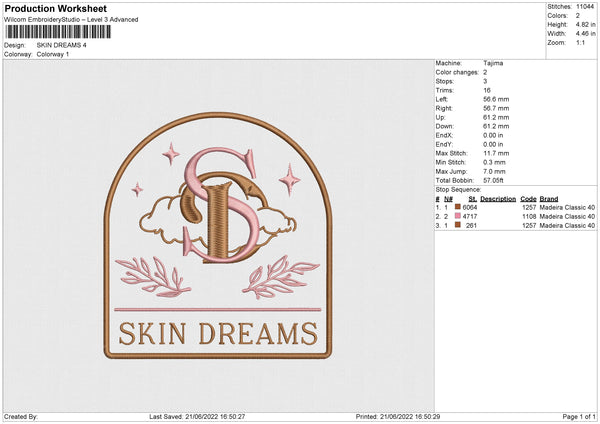Click the Height value '4.82 in'
The width and height of the screenshot is (600, 424).
pyautogui.click(x=585, y=24)
